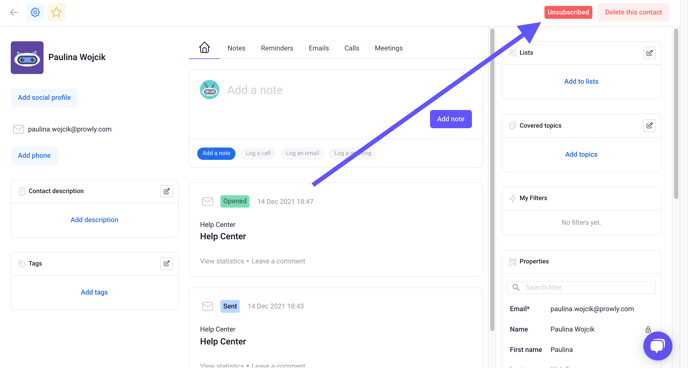Click the envelope icon of the Sent email
Viewport: 688px width, 368px height.
(x=208, y=306)
